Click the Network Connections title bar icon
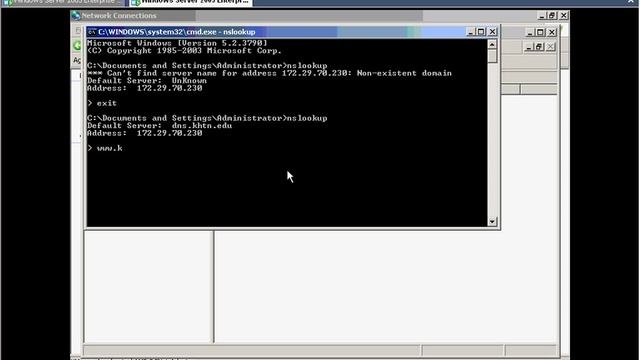The width and height of the screenshot is (640, 360). click(x=76, y=16)
